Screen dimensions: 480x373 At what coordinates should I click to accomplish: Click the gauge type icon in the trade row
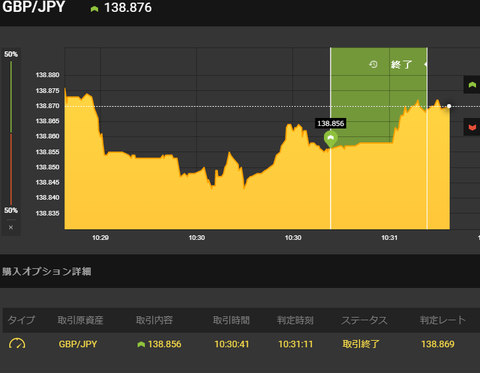(17, 343)
